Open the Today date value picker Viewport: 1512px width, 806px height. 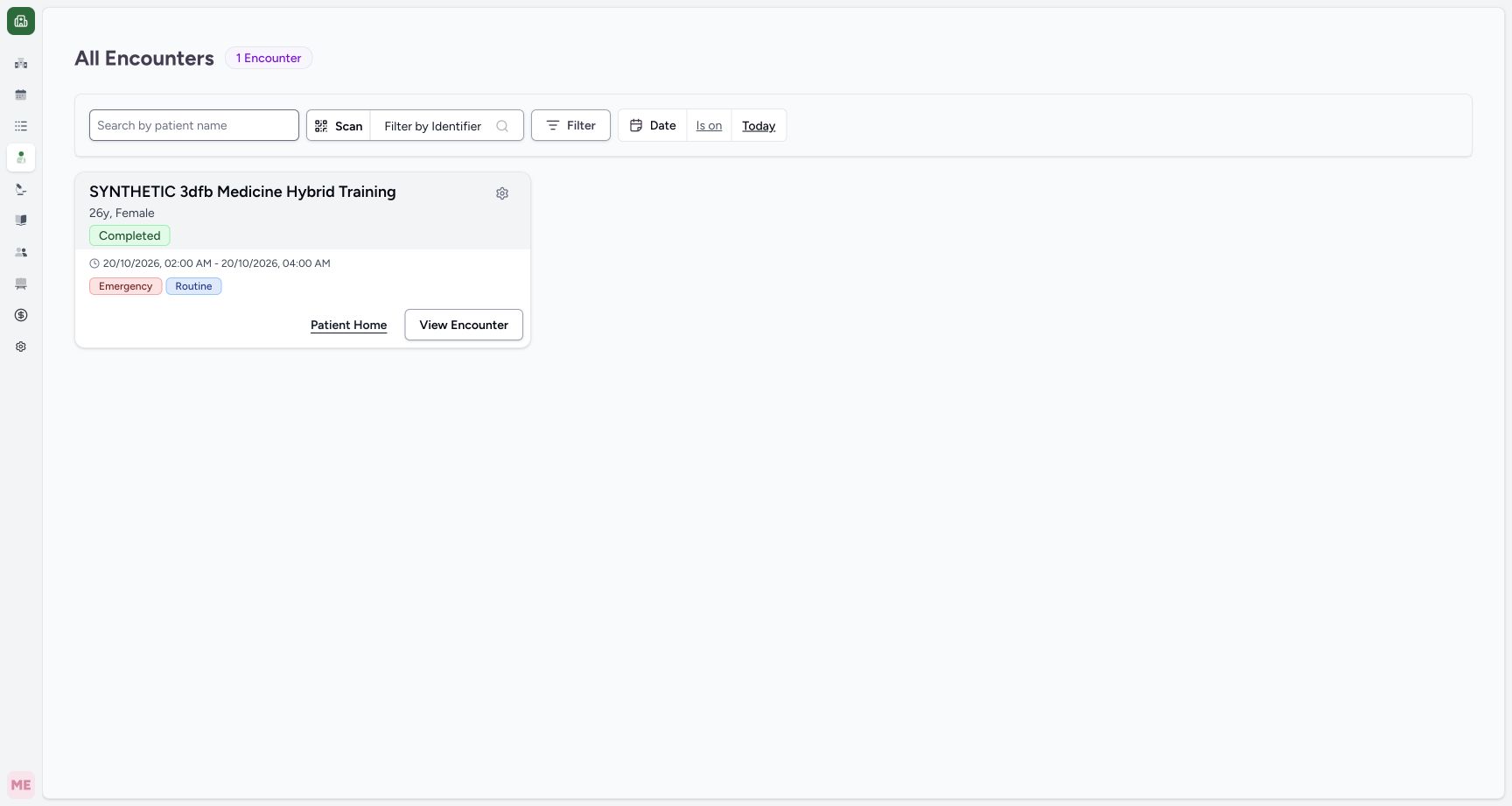[x=759, y=126]
